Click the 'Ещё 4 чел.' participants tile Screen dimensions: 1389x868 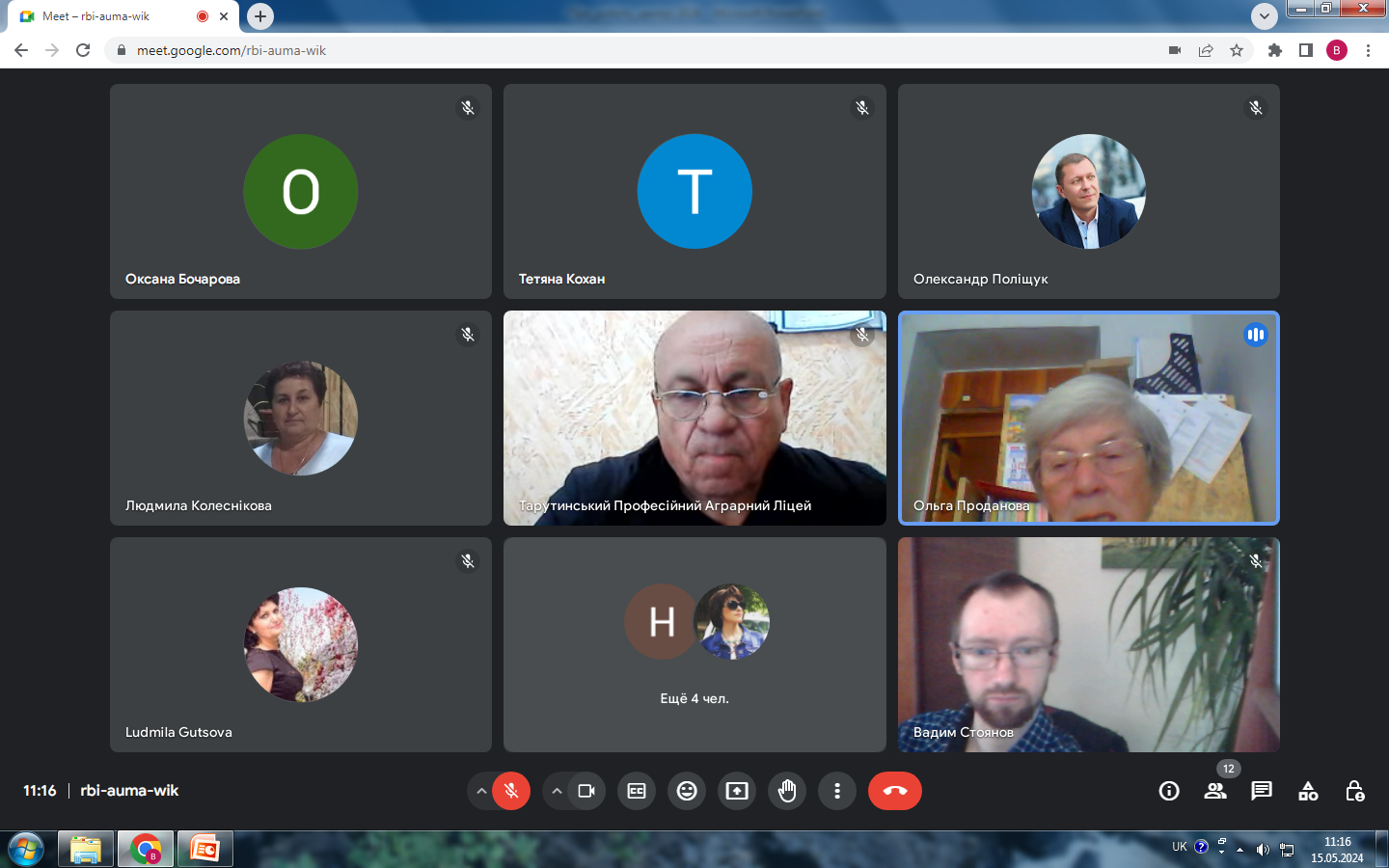(x=694, y=644)
